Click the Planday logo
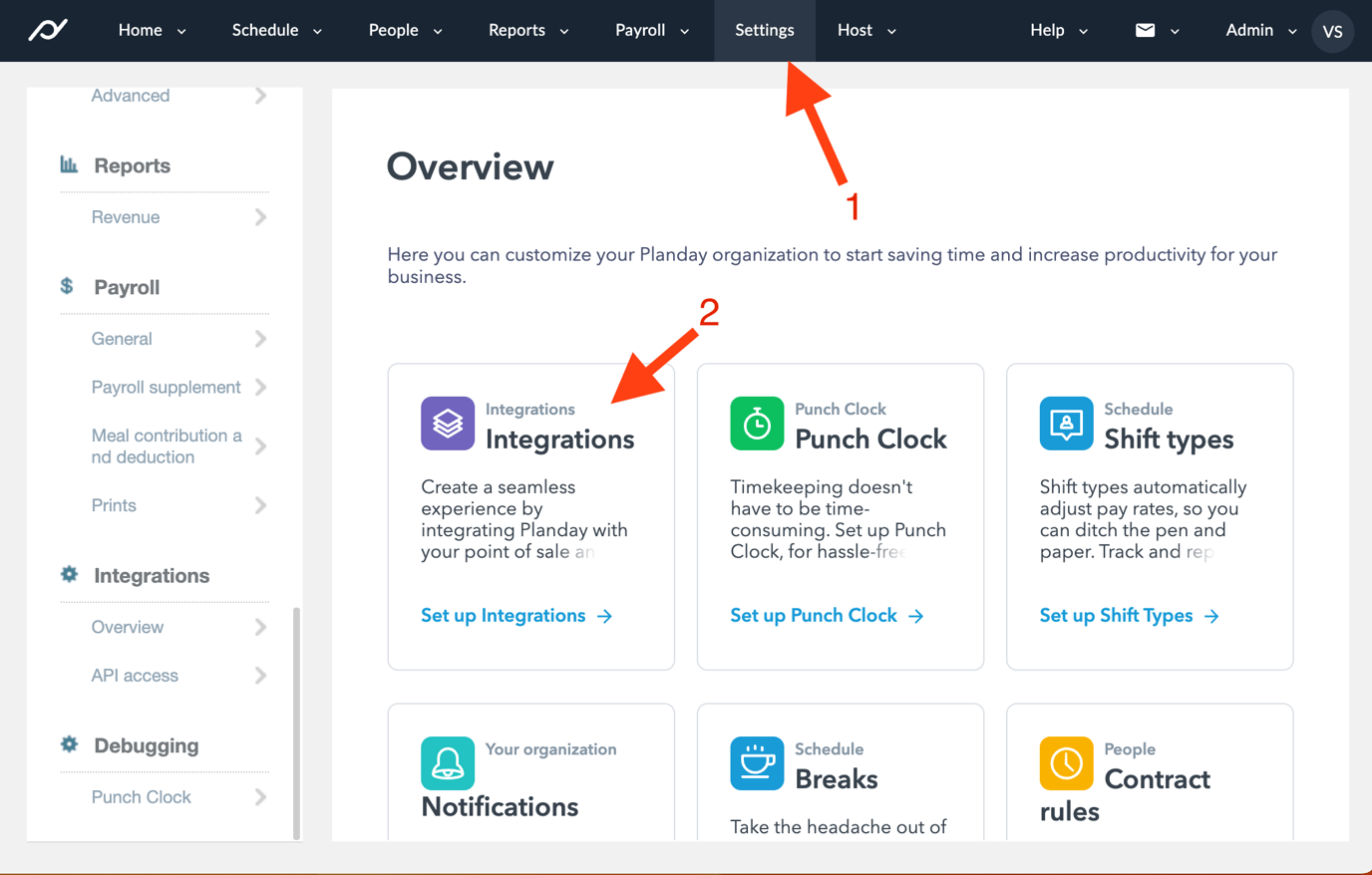The image size is (1372, 875). pos(47,30)
